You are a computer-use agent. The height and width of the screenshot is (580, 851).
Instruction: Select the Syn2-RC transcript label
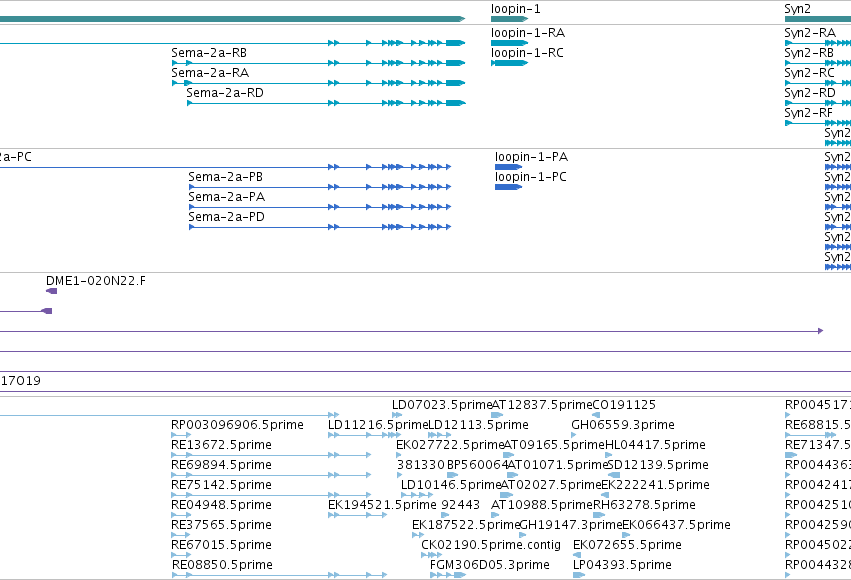(x=809, y=73)
